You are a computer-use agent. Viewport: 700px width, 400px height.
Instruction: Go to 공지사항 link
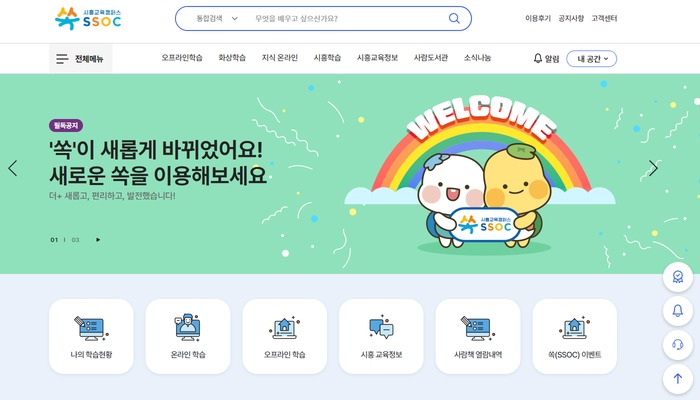tap(571, 18)
